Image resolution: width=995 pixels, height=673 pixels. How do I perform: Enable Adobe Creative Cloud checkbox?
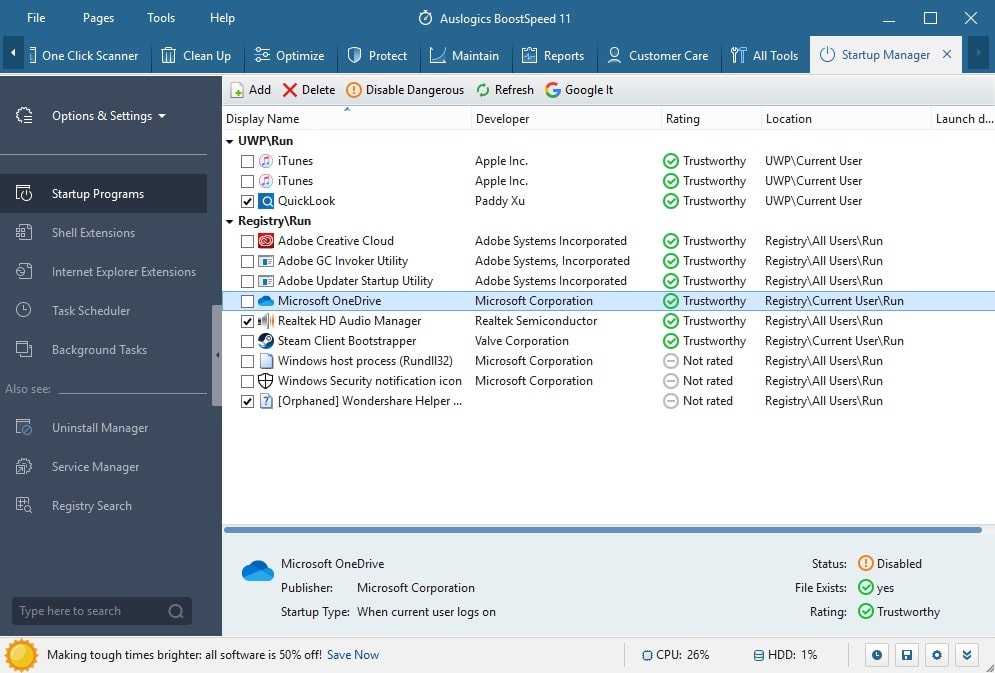[247, 241]
